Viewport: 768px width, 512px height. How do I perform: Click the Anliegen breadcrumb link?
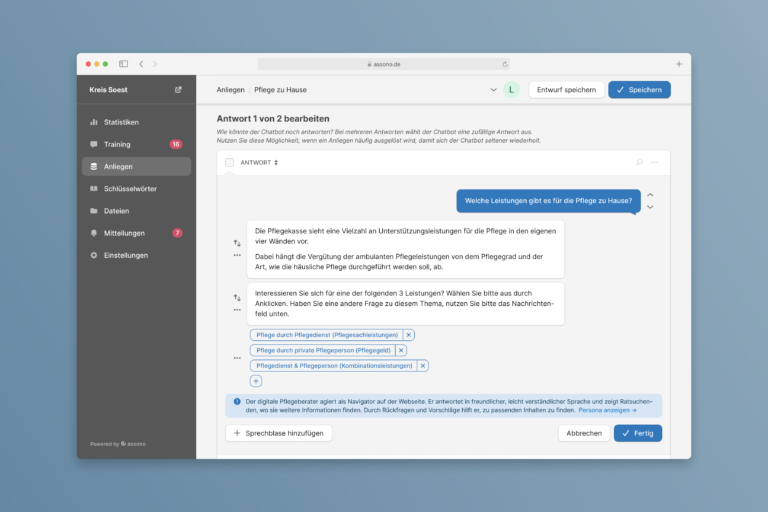[x=230, y=90]
